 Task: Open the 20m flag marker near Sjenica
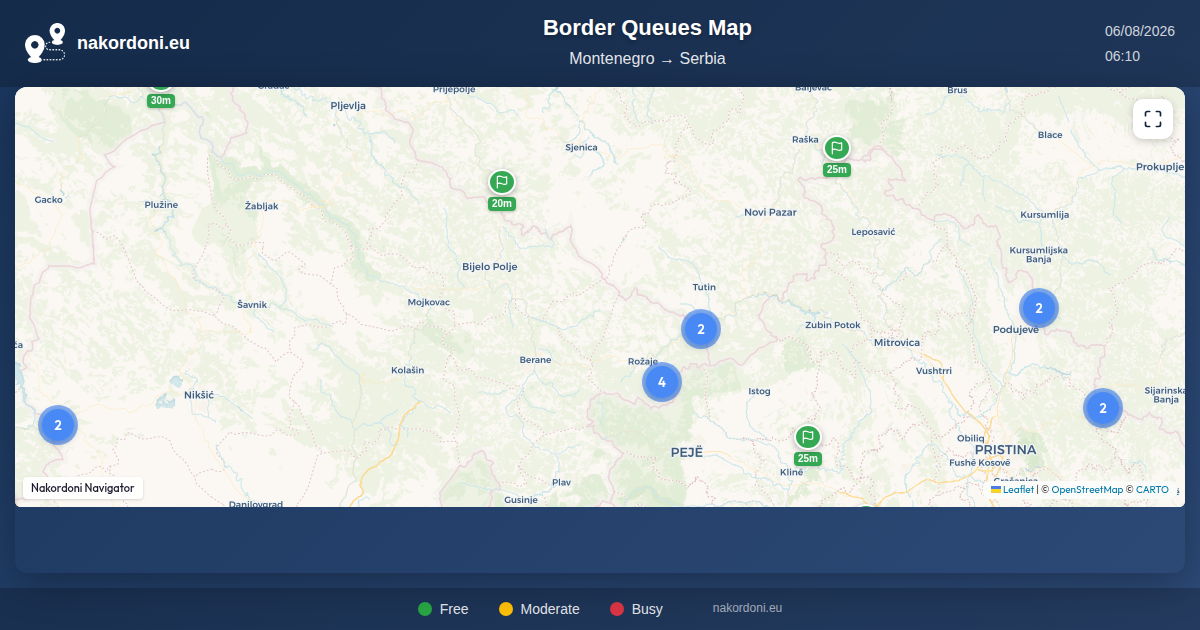(x=502, y=190)
